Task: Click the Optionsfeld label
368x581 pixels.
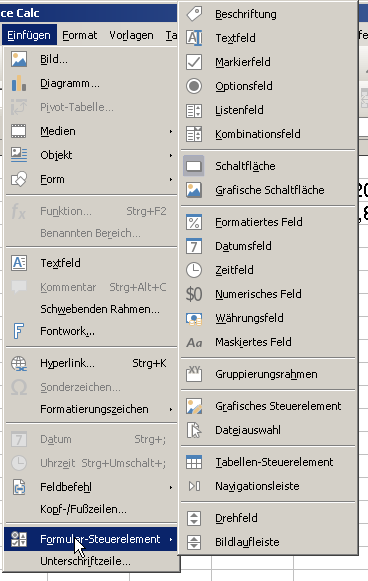Action: [244, 86]
